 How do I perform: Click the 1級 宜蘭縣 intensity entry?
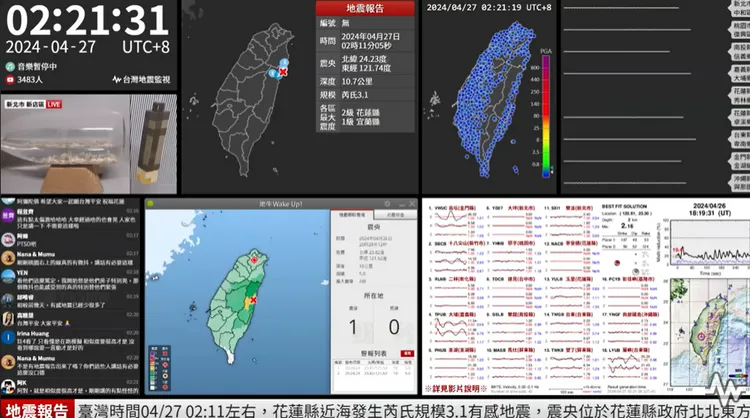tap(360, 122)
